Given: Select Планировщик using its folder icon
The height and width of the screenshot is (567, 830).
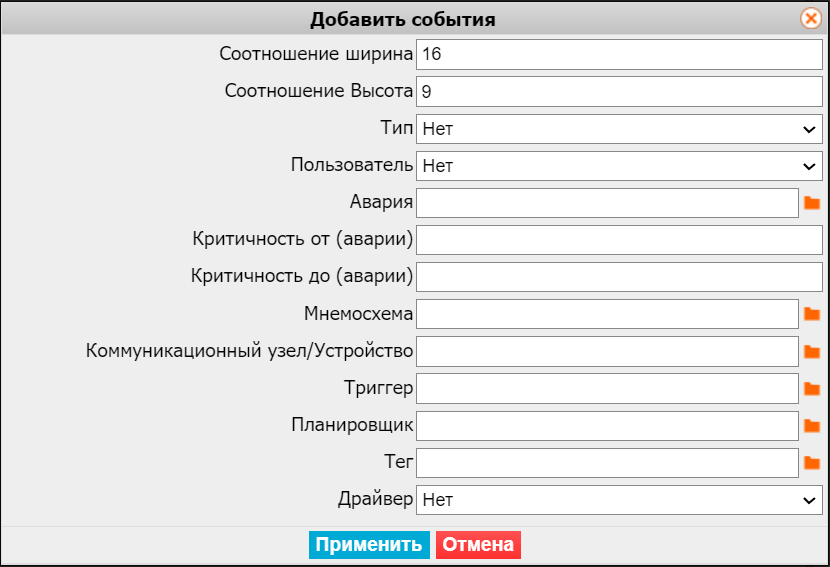Looking at the screenshot, I should (x=811, y=426).
